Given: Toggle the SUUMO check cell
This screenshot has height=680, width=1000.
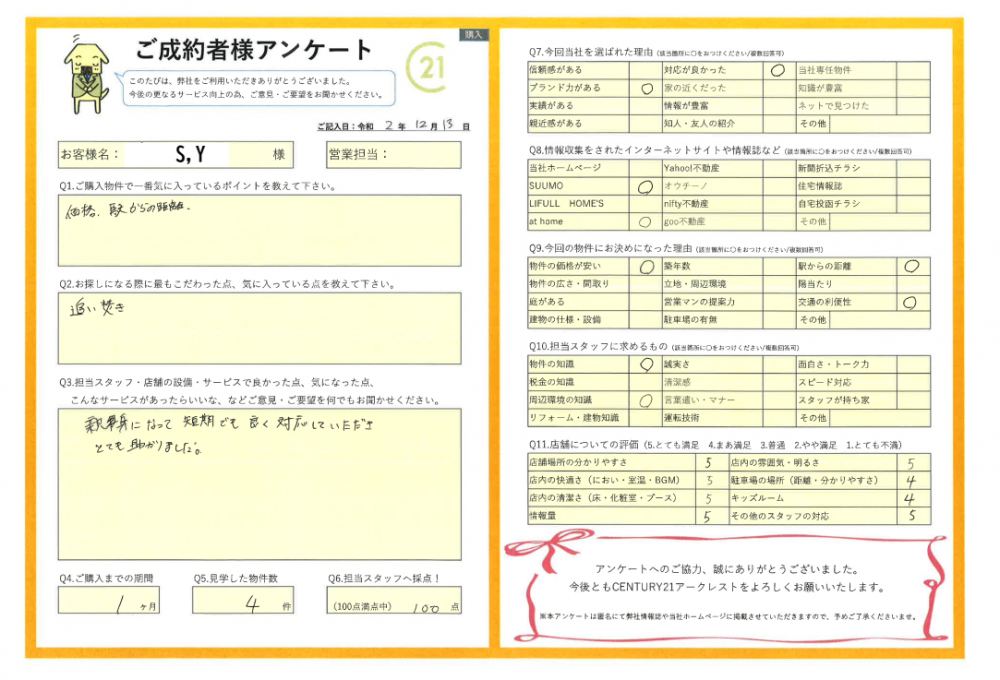Looking at the screenshot, I should [644, 186].
